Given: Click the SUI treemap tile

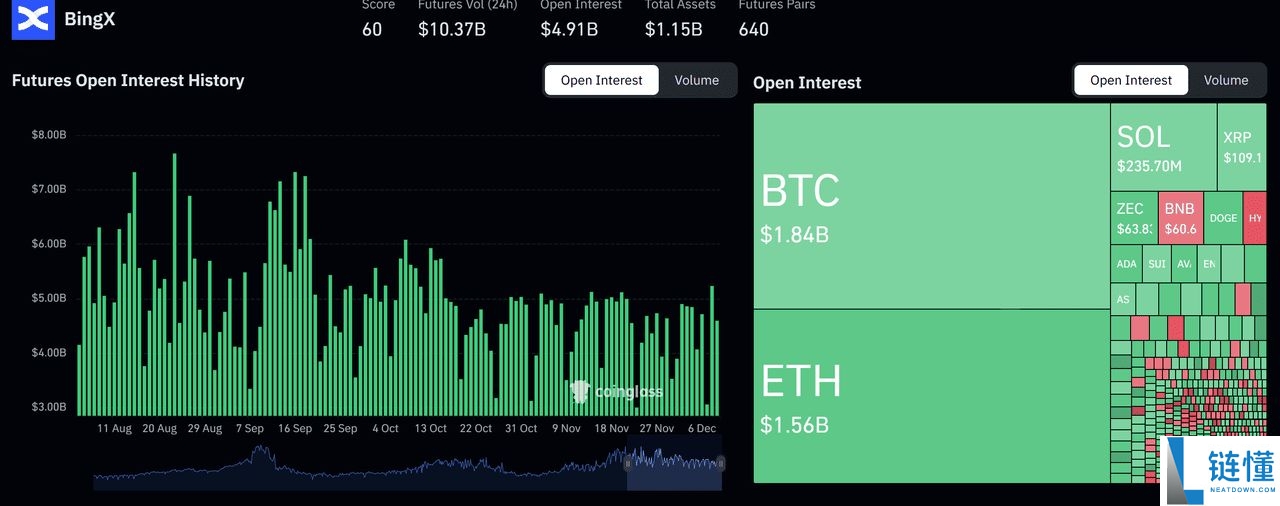Looking at the screenshot, I should 1156,265.
